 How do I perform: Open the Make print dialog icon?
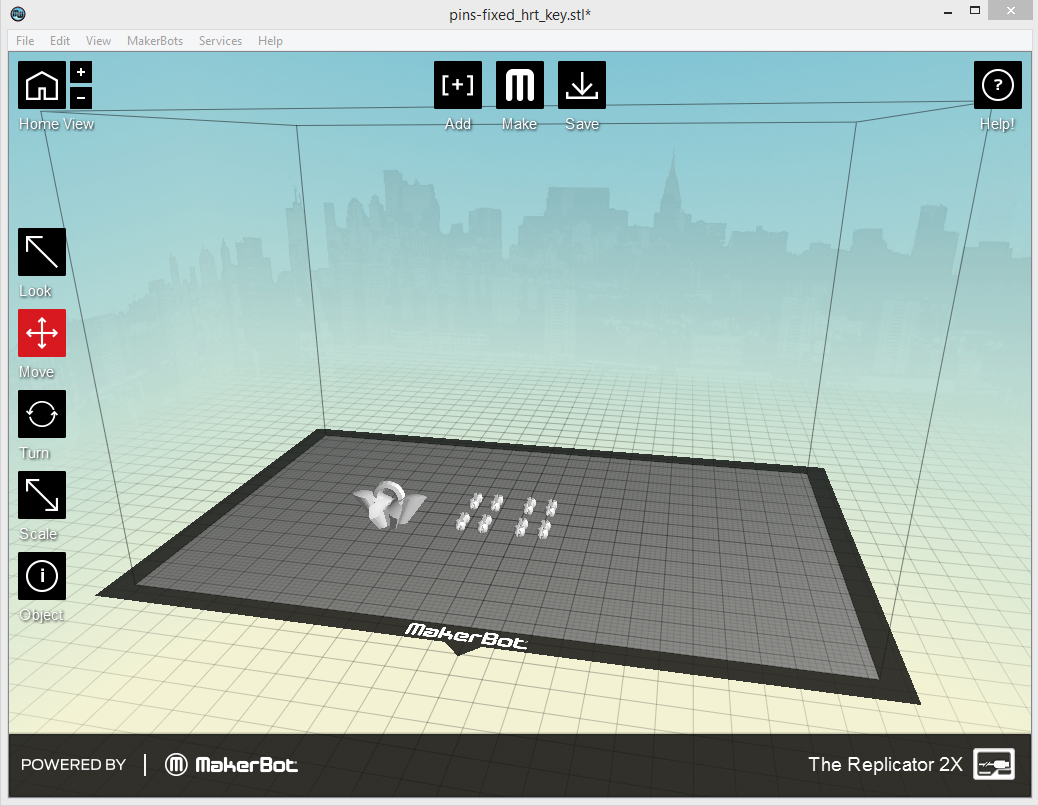tap(520, 85)
